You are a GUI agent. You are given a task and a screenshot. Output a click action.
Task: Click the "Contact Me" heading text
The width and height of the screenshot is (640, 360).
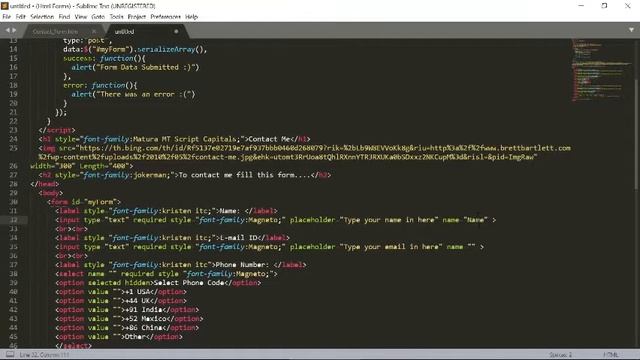[x=269, y=139]
